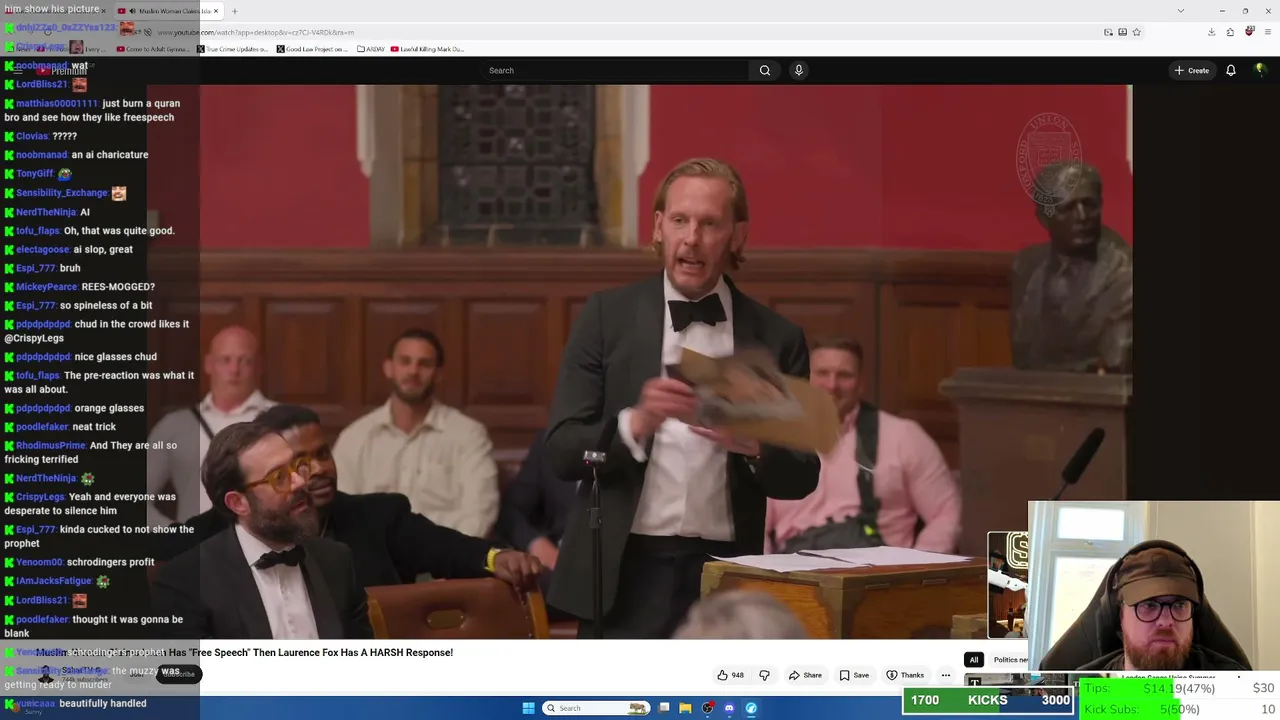Open Task View on the taskbar

pyautogui.click(x=664, y=708)
